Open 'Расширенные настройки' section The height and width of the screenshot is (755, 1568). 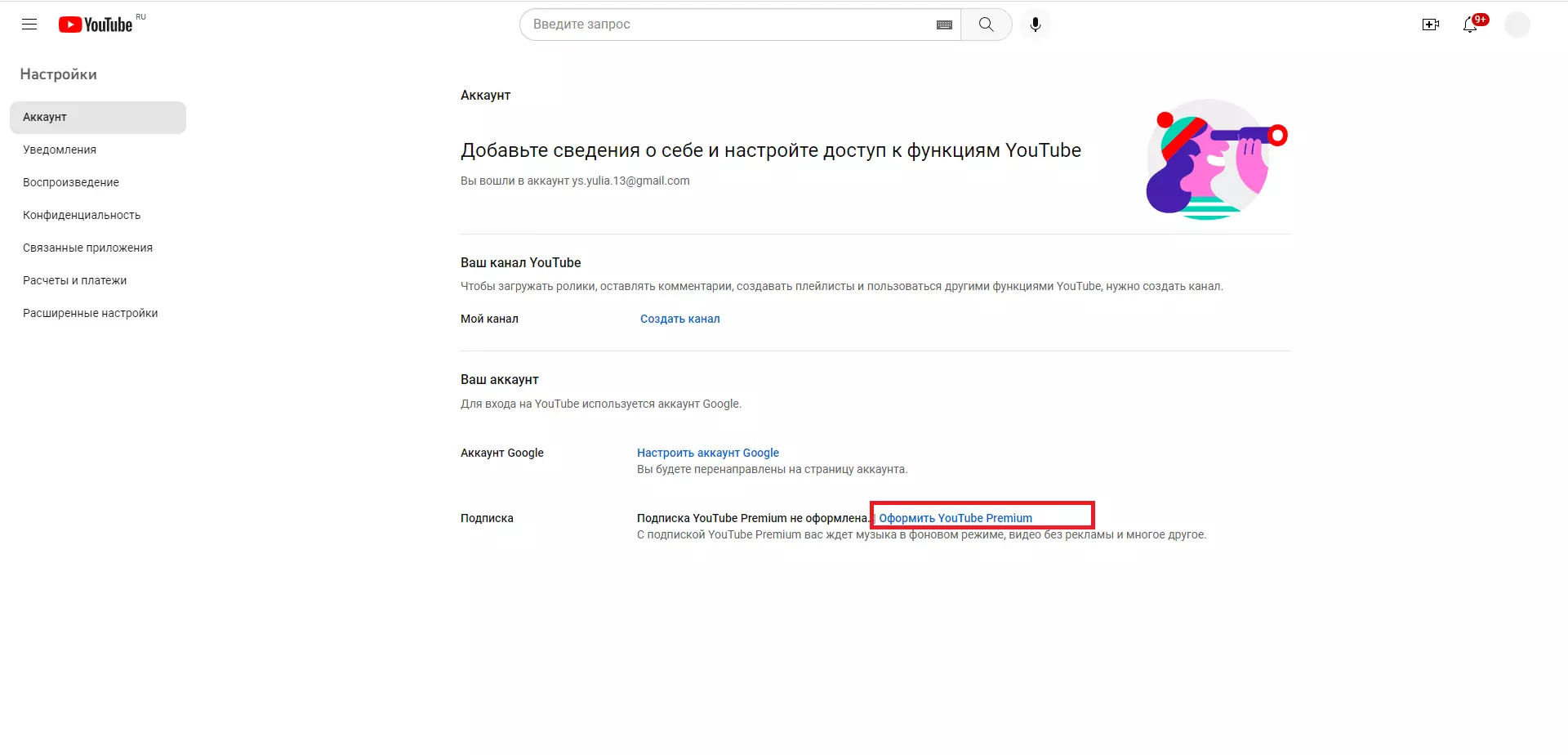coord(98,313)
